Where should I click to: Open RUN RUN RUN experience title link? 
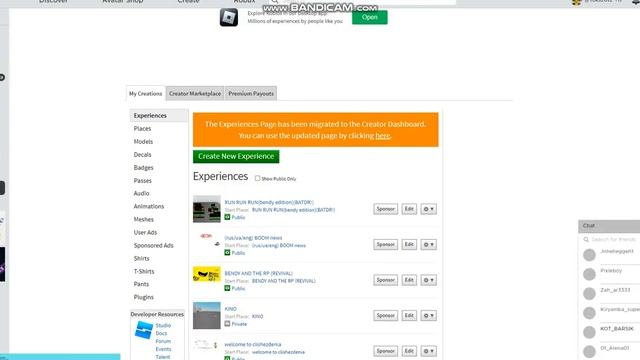(269, 202)
